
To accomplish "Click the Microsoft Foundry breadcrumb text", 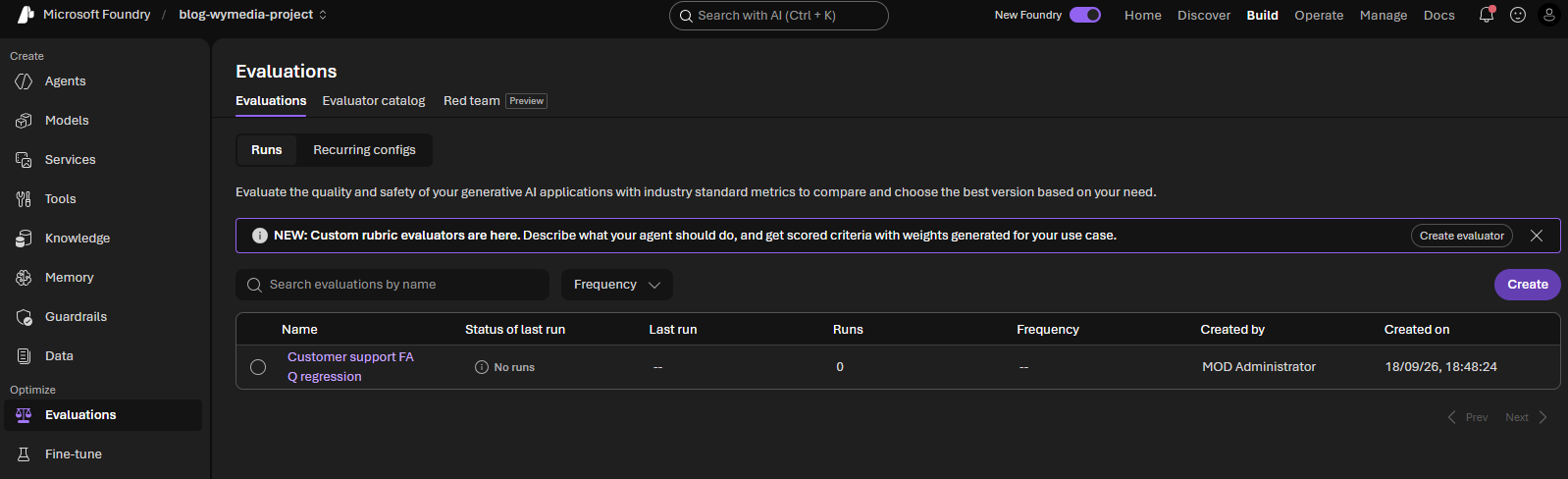I will 97,15.
